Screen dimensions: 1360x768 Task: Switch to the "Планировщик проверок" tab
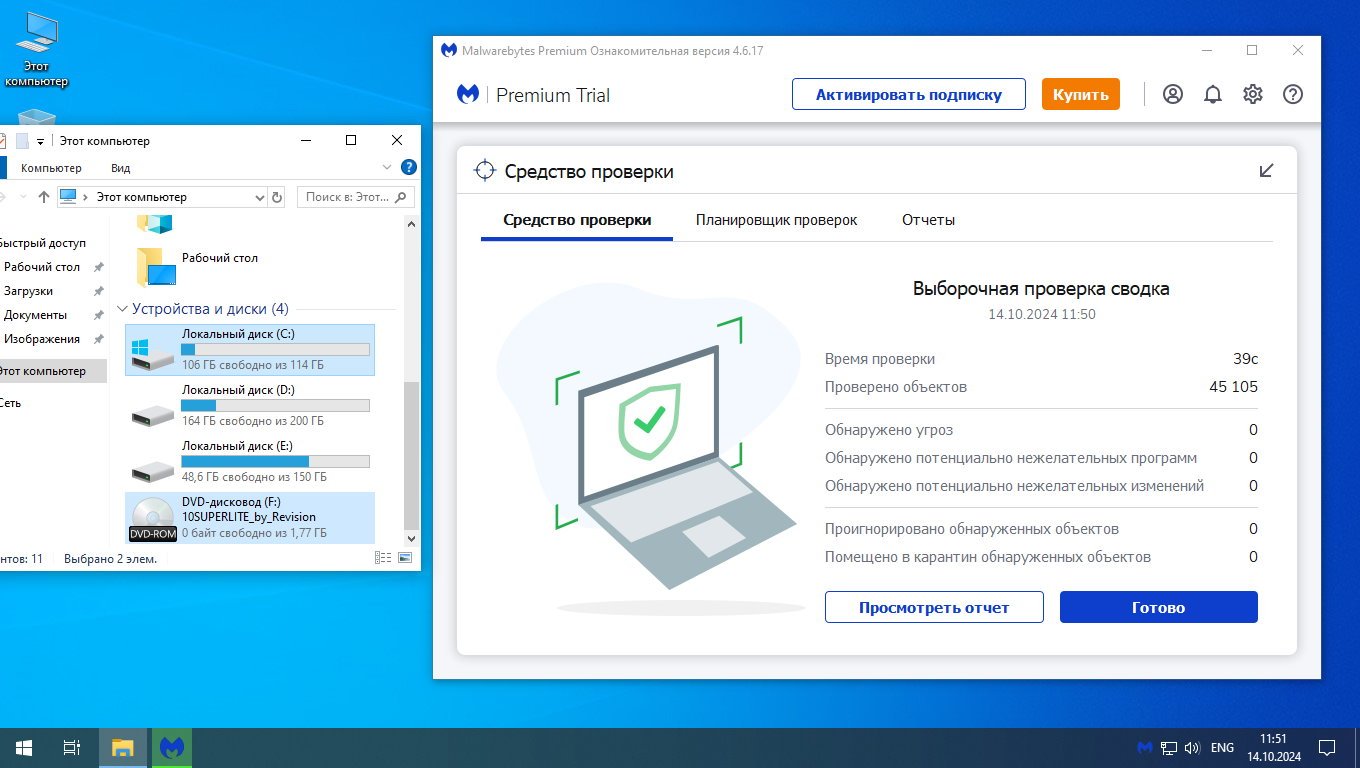(776, 220)
